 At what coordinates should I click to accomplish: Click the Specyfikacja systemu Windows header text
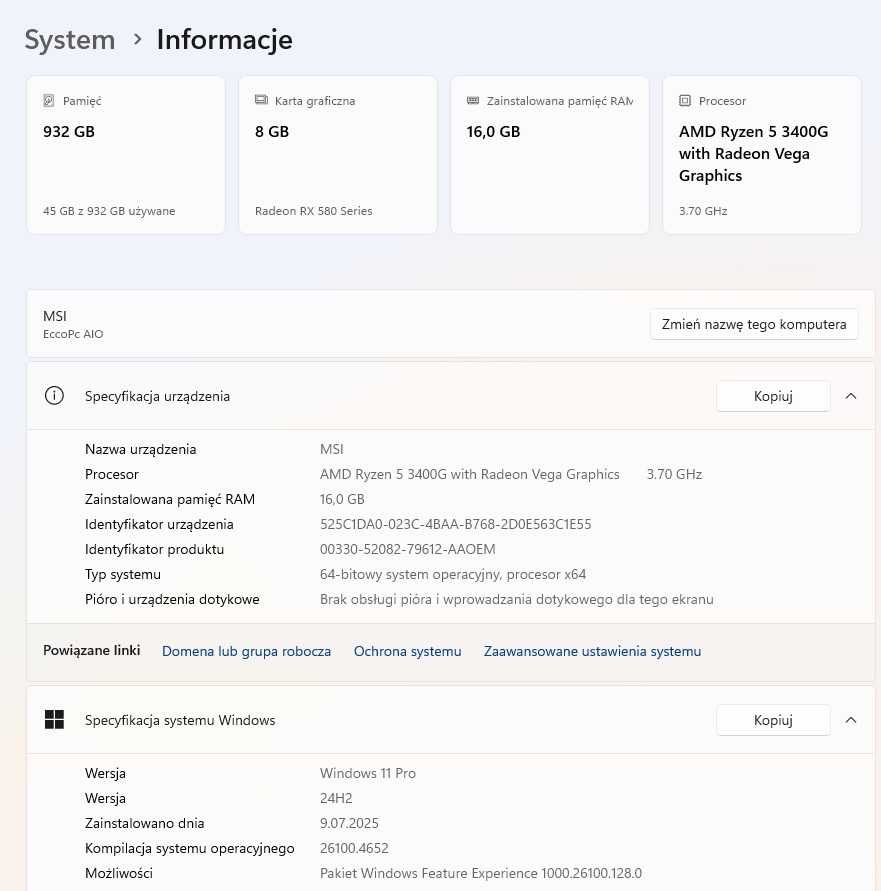(x=180, y=720)
